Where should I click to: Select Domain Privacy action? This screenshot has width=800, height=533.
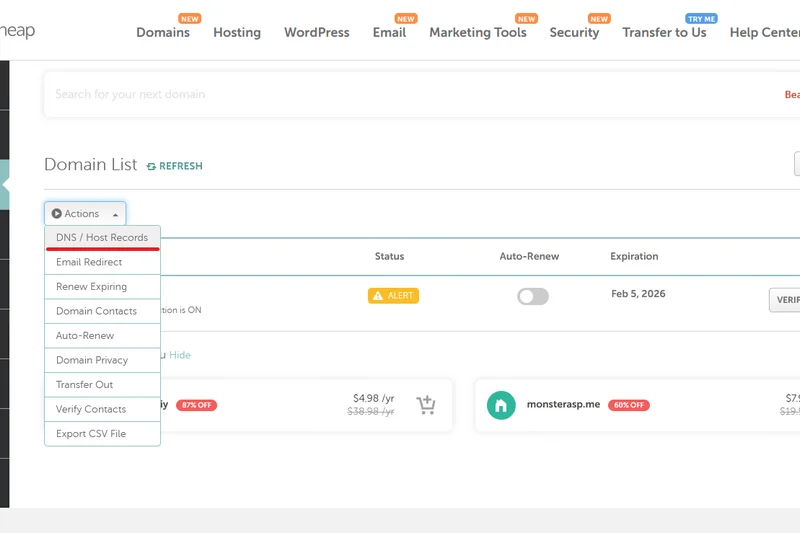(103, 360)
